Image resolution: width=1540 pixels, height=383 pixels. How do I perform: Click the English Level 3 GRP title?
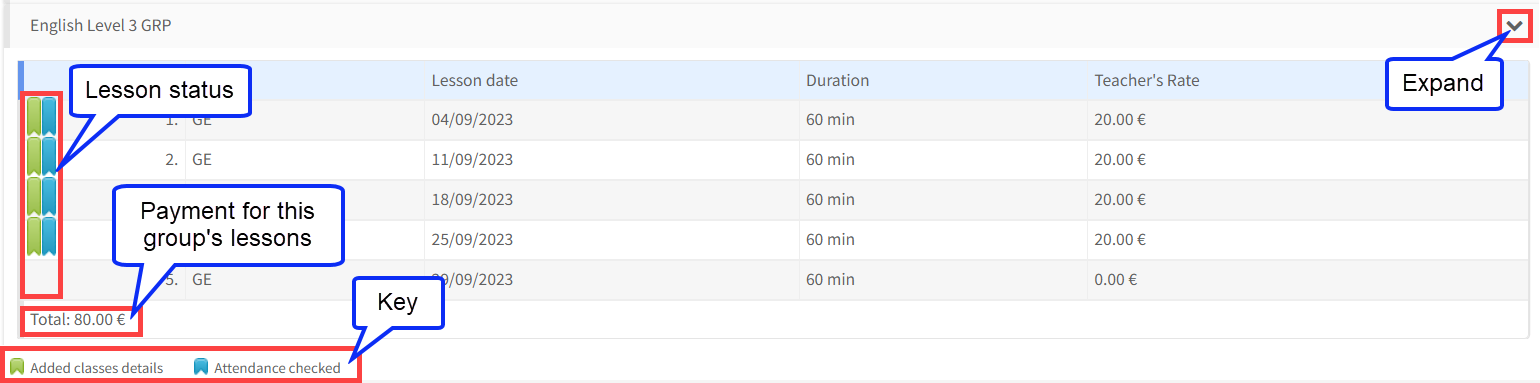click(100, 26)
